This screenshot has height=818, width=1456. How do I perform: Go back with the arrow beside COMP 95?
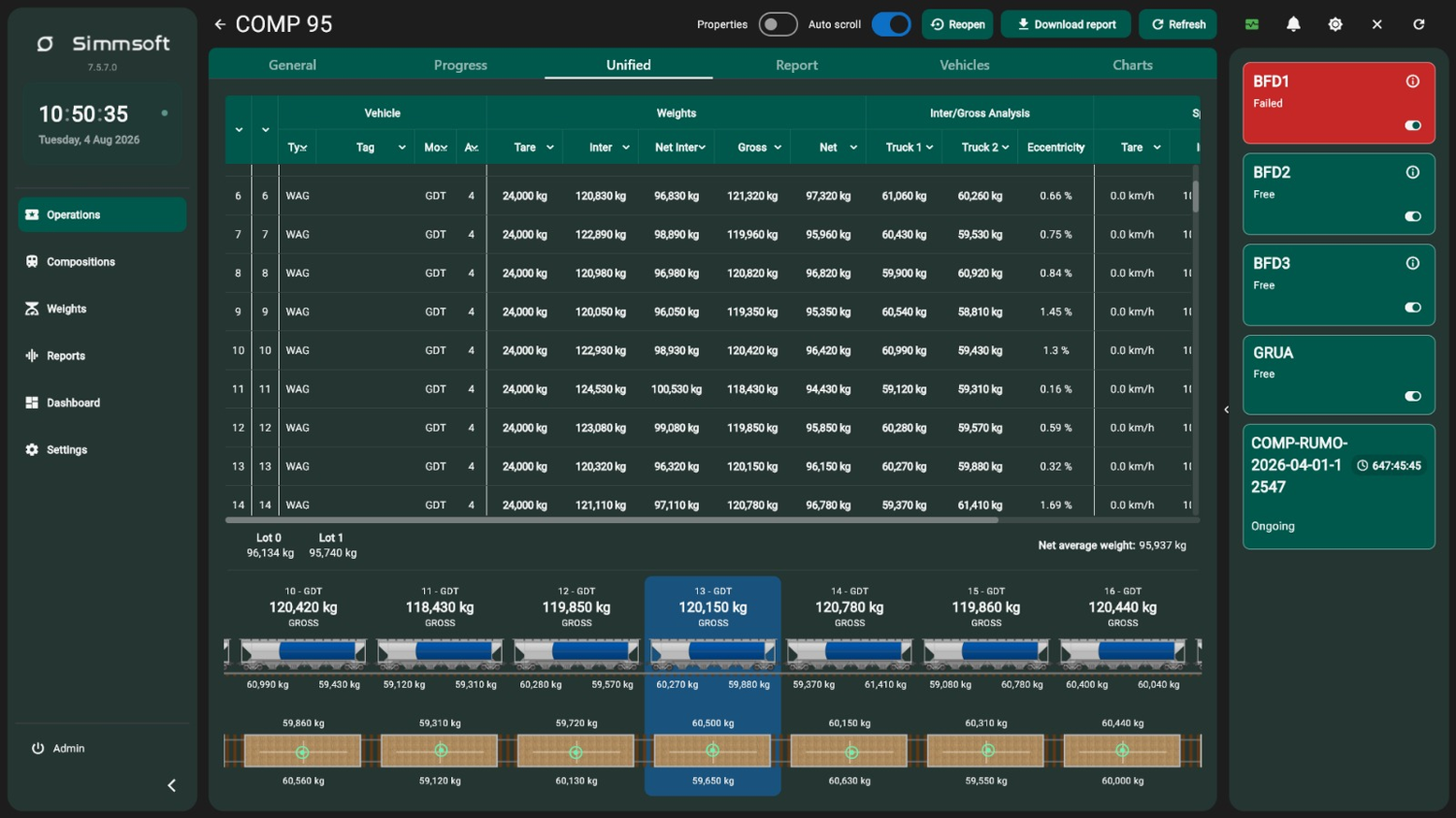[x=220, y=24]
